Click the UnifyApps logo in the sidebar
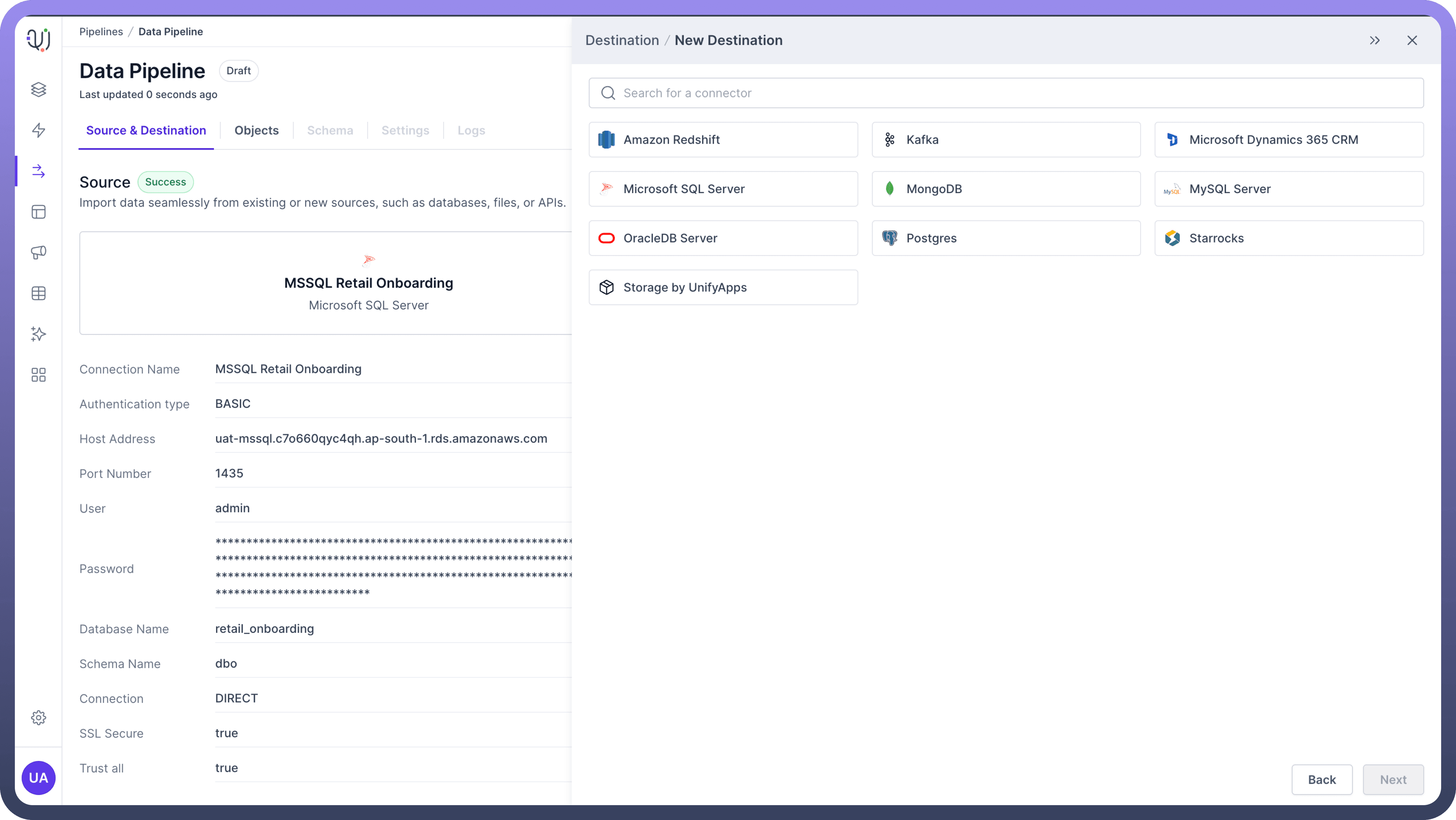Viewport: 1456px width, 820px height. click(x=38, y=40)
